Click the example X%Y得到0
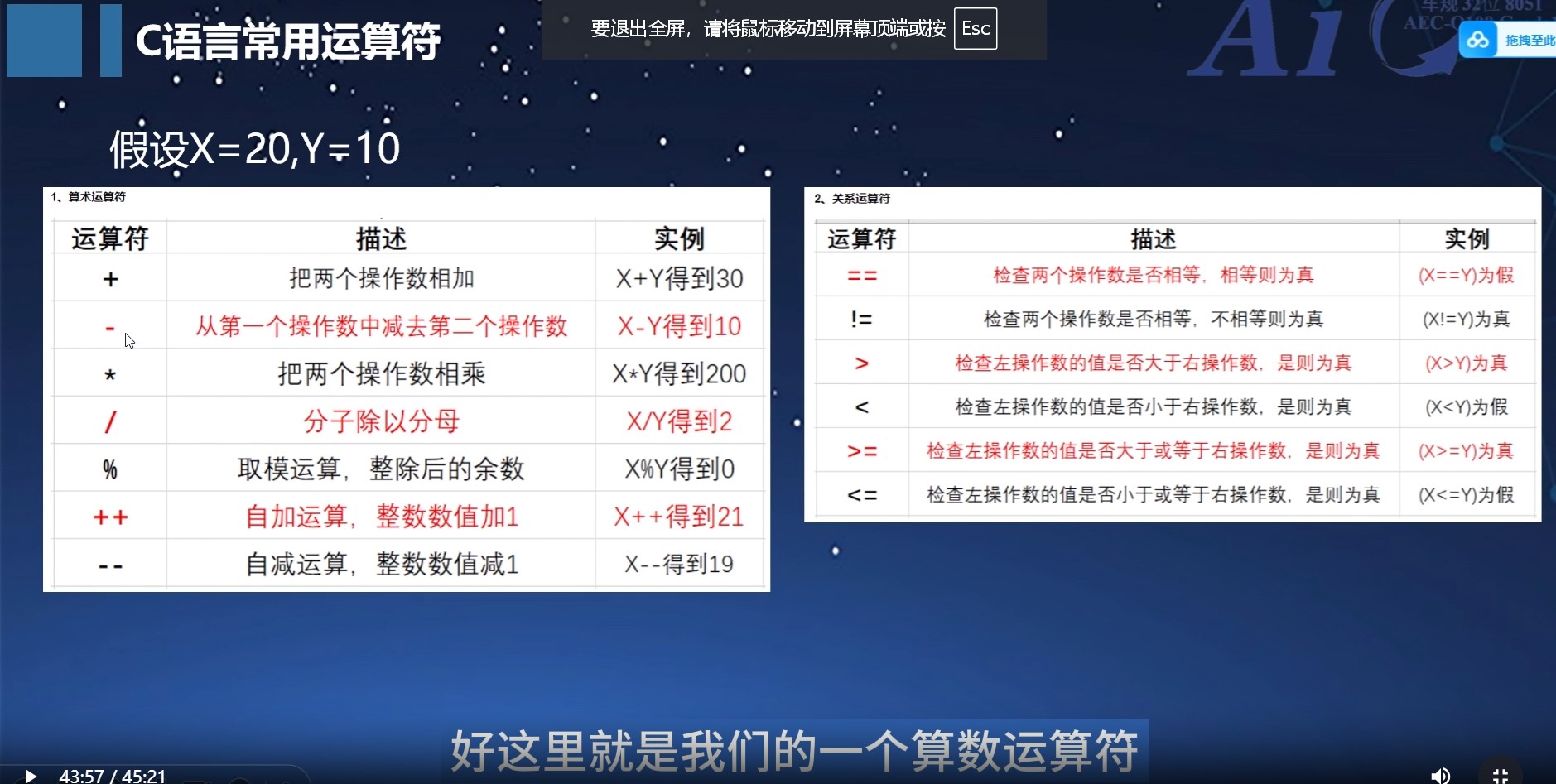 click(679, 469)
